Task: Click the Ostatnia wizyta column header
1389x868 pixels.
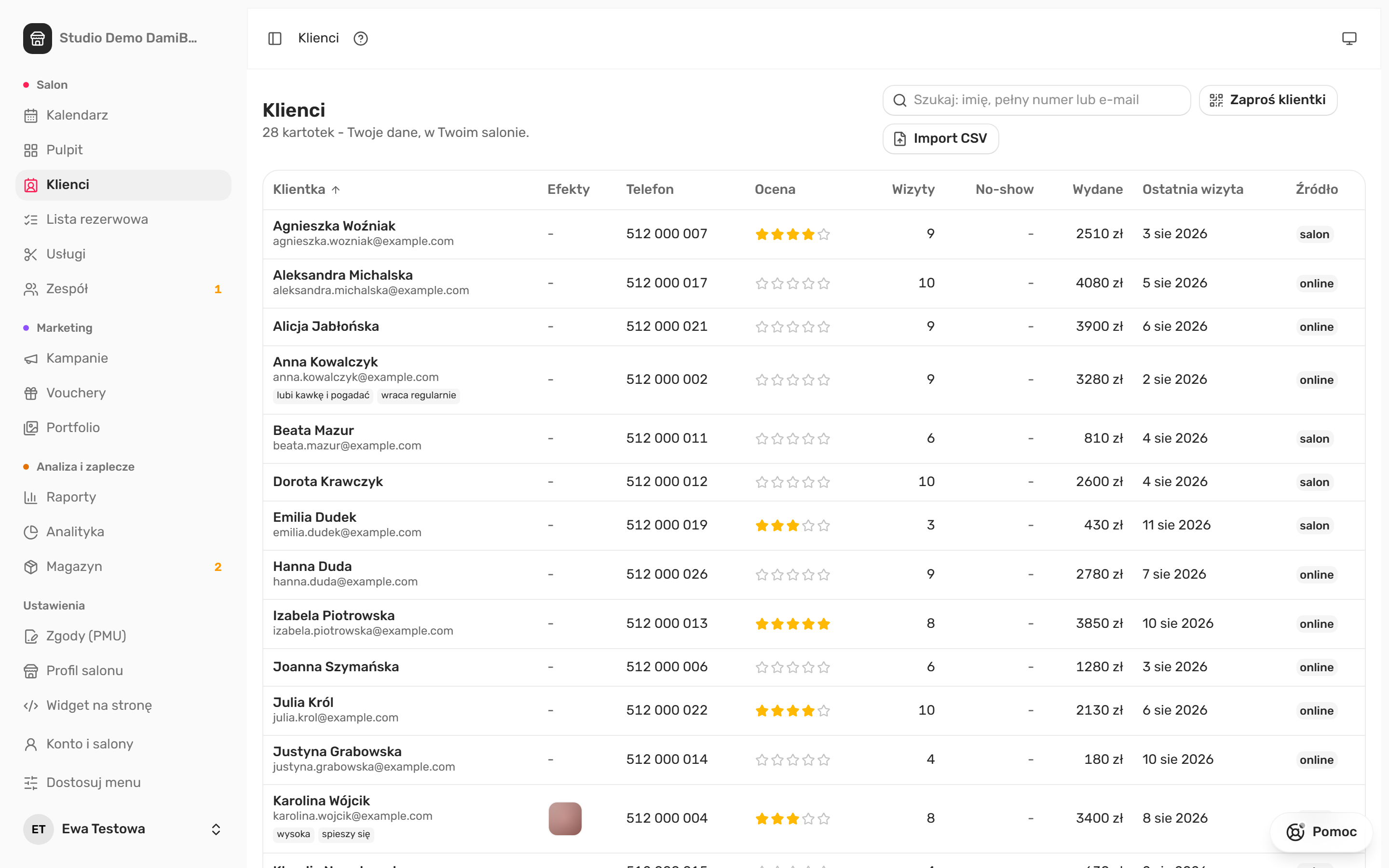Action: coord(1193,190)
